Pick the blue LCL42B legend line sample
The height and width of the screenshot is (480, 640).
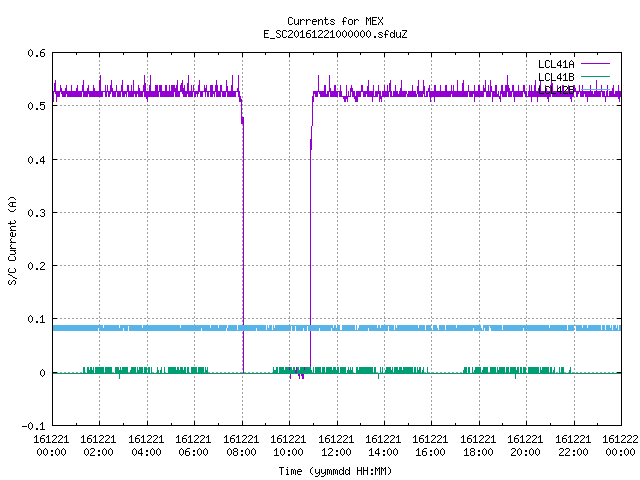pos(595,89)
